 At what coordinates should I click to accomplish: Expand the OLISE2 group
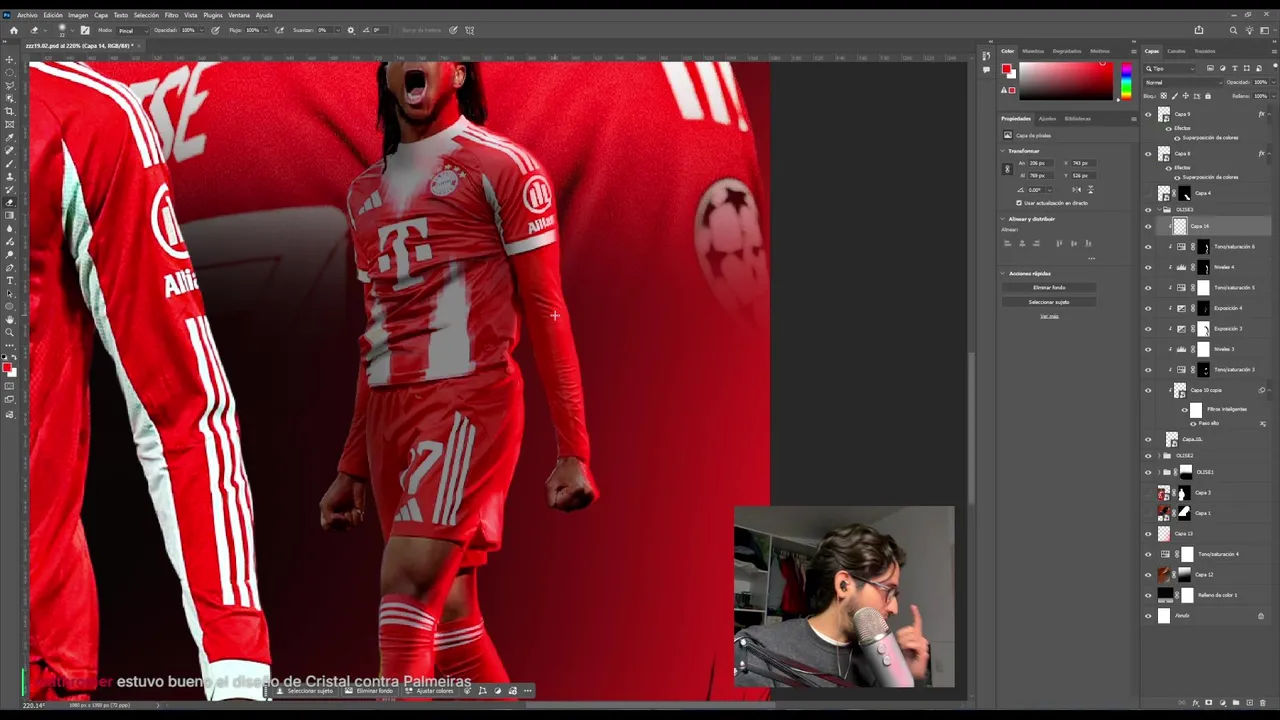[x=1158, y=456]
